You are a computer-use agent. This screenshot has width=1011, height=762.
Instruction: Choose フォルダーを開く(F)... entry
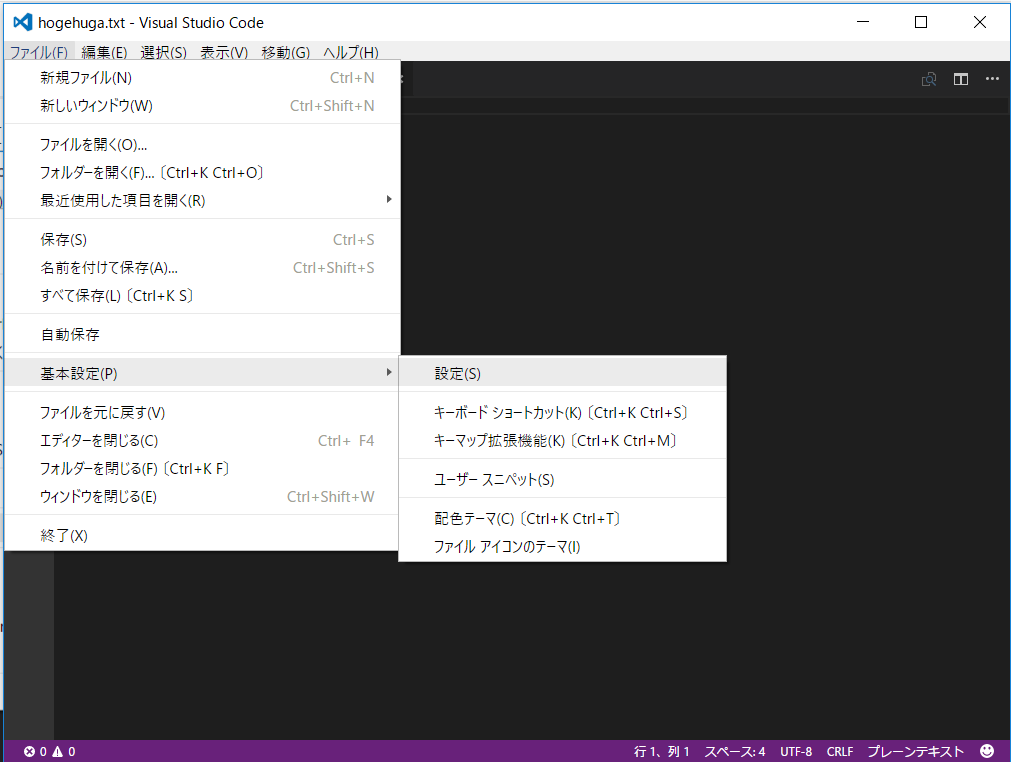[202, 173]
